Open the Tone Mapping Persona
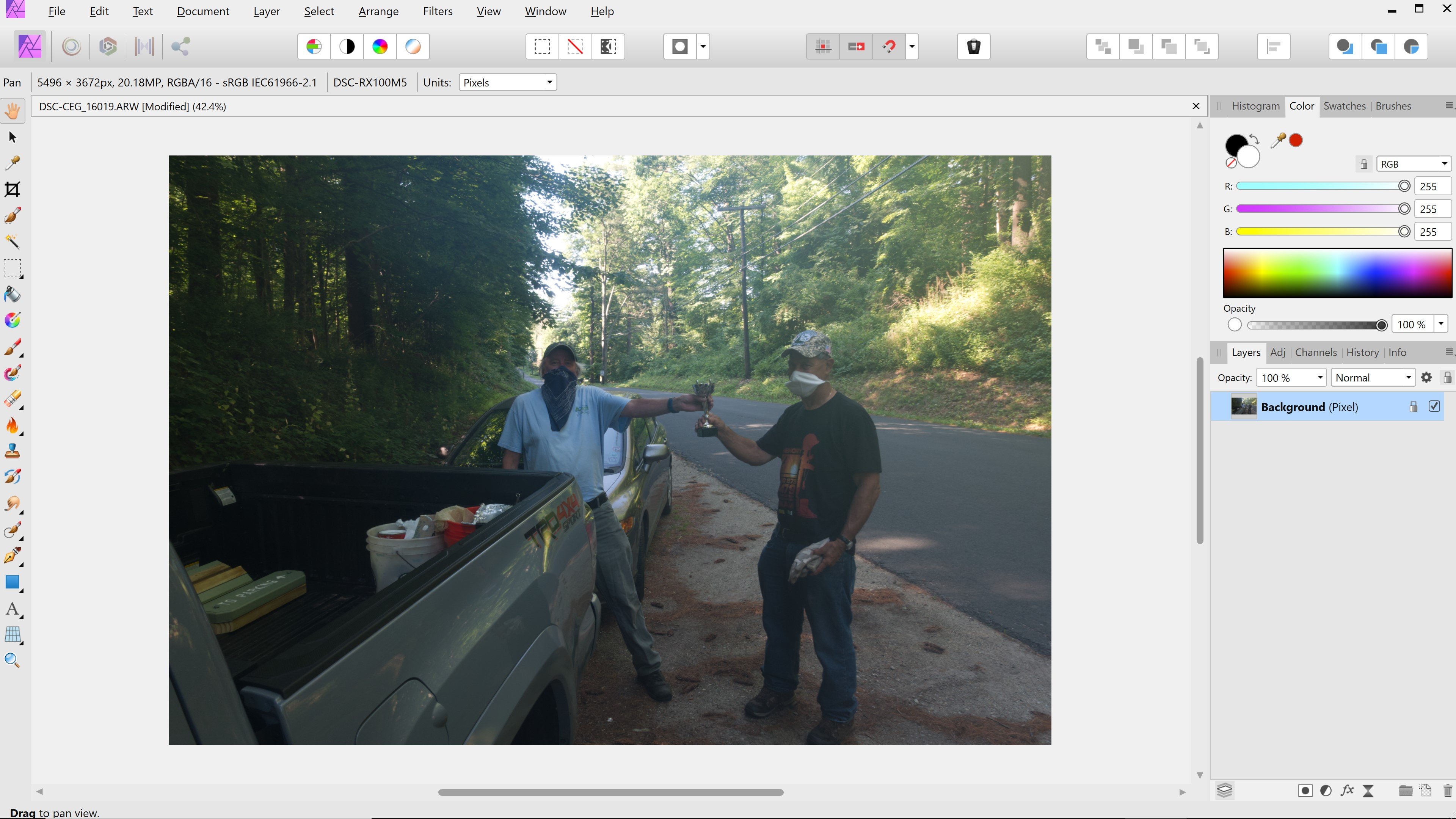The height and width of the screenshot is (819, 1456). [144, 46]
